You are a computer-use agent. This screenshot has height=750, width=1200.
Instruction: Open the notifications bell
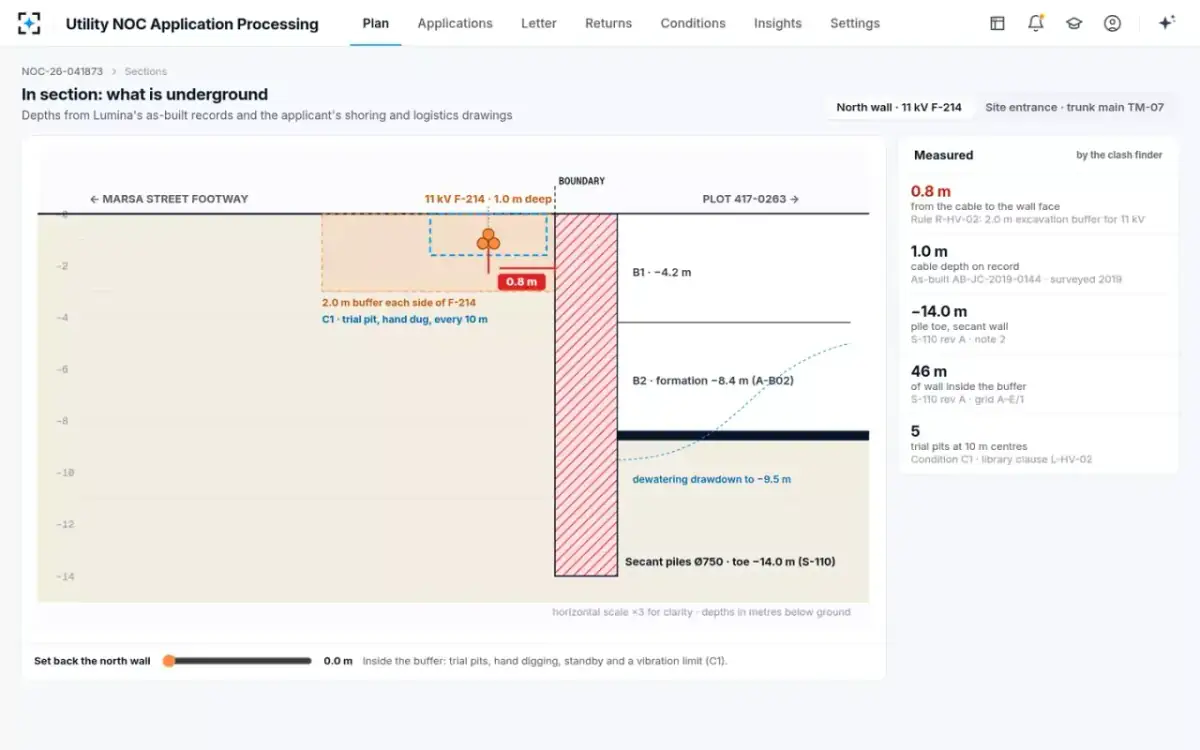click(1036, 23)
